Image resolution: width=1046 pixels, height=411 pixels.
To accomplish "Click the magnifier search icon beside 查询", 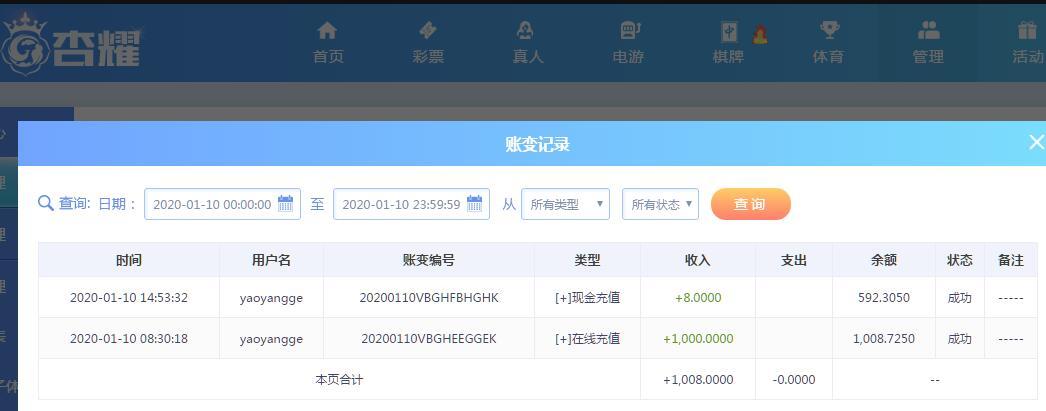I will tap(45, 203).
